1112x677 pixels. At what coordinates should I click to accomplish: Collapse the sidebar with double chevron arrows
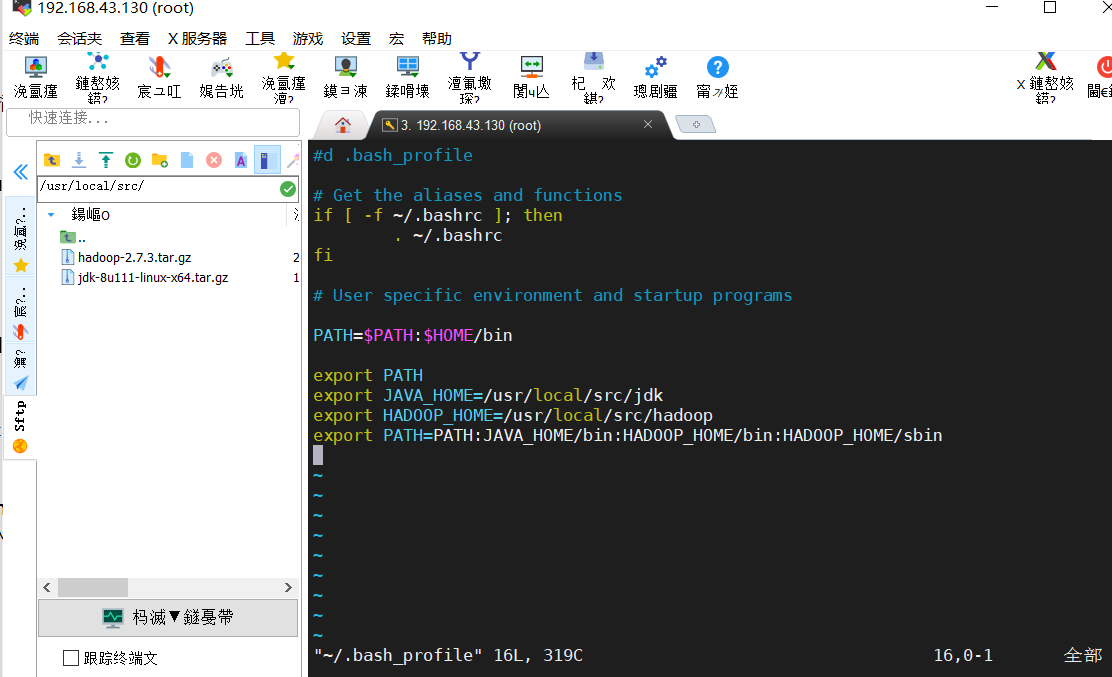[21, 172]
